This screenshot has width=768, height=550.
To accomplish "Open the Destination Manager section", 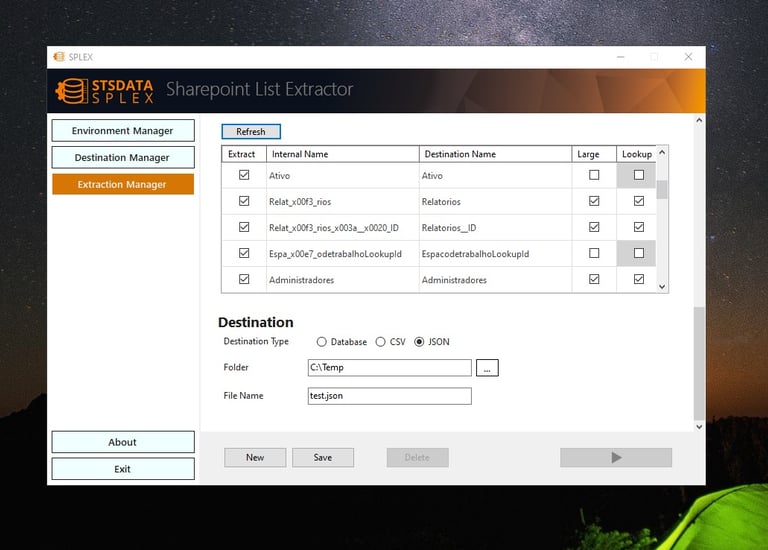I will click(122, 158).
